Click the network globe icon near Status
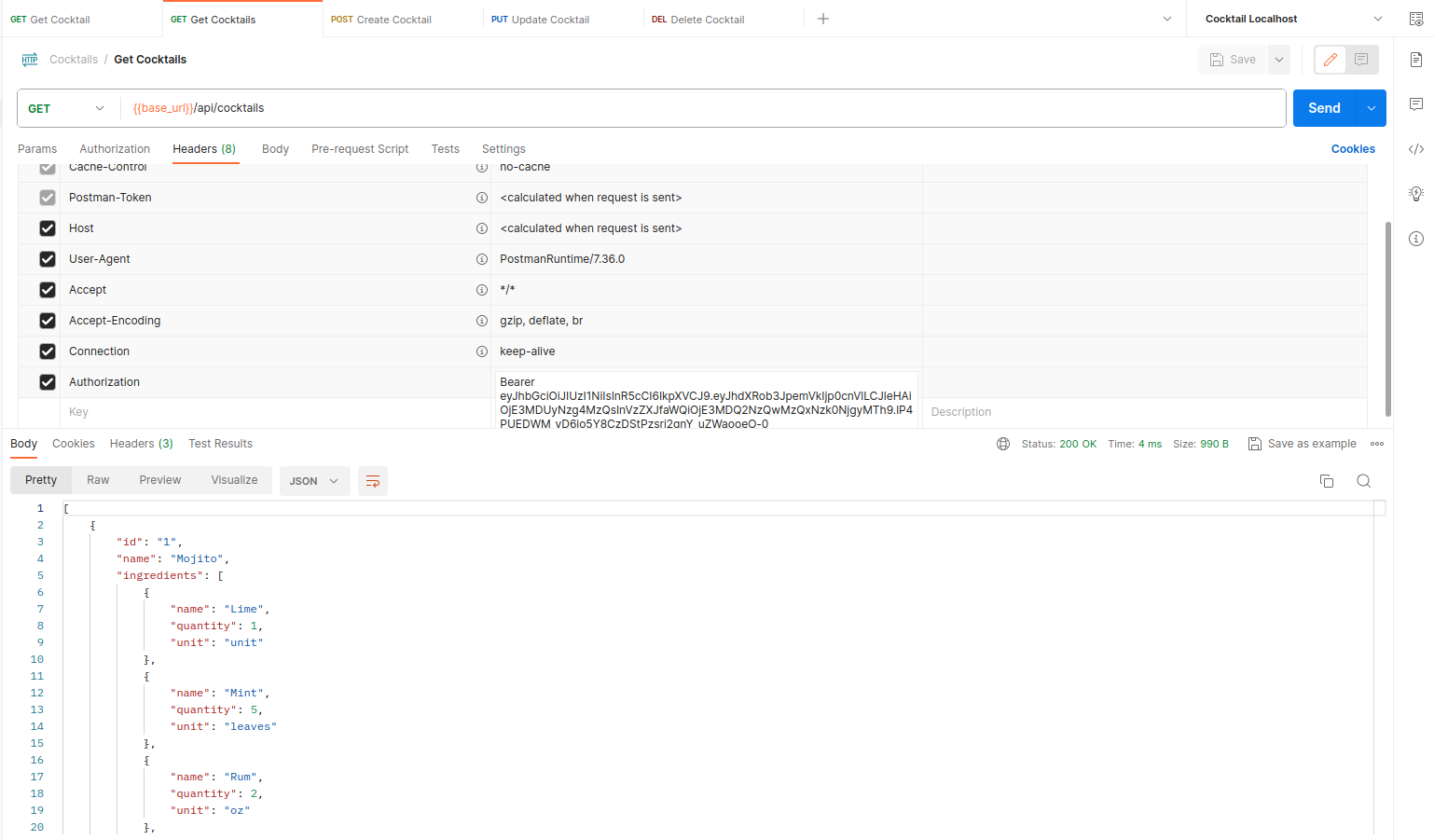1434x840 pixels. [x=1003, y=444]
